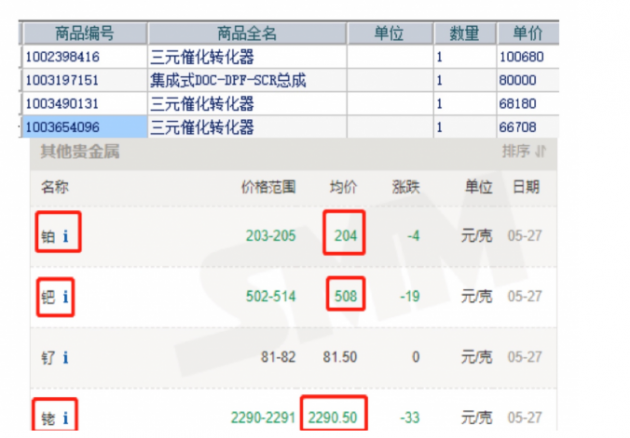Click the 价格范围 column label
This screenshot has width=630, height=438.
pyautogui.click(x=268, y=187)
